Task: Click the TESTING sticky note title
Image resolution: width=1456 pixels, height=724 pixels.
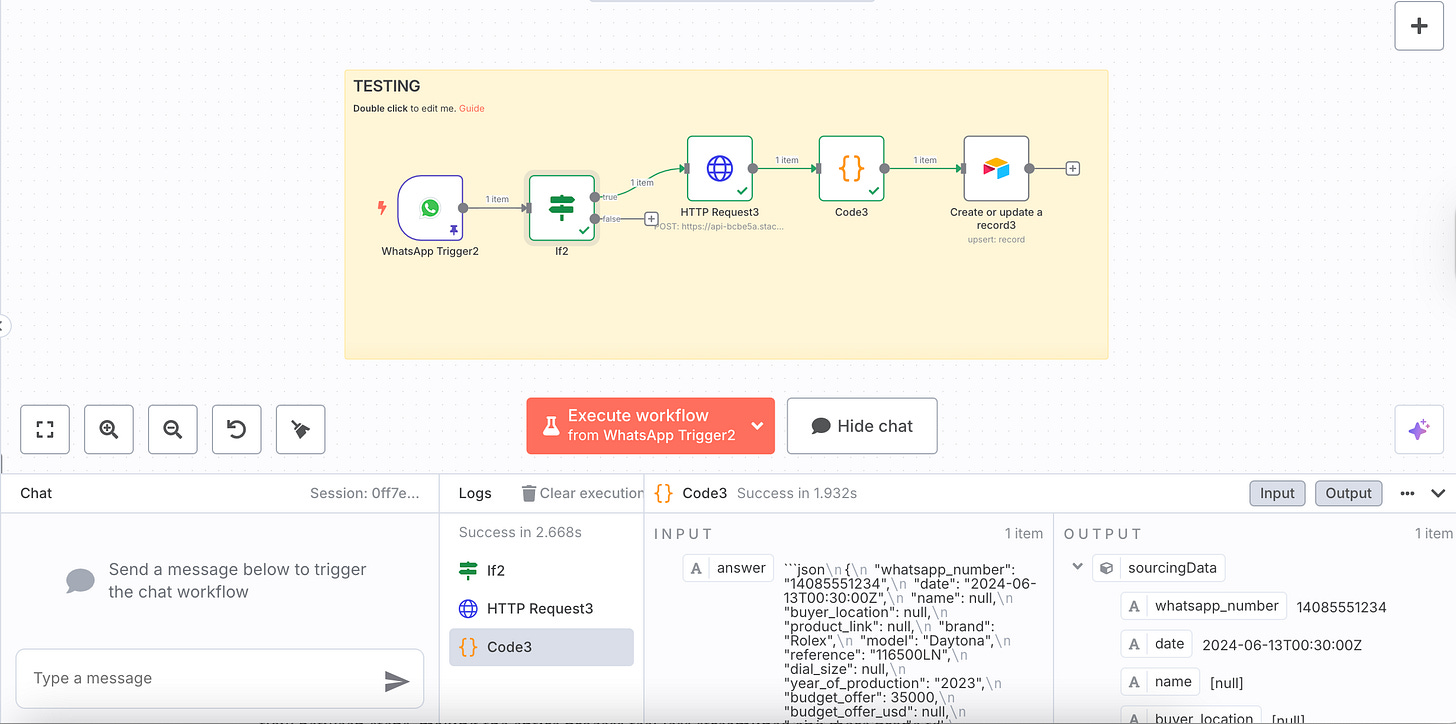Action: pos(387,86)
